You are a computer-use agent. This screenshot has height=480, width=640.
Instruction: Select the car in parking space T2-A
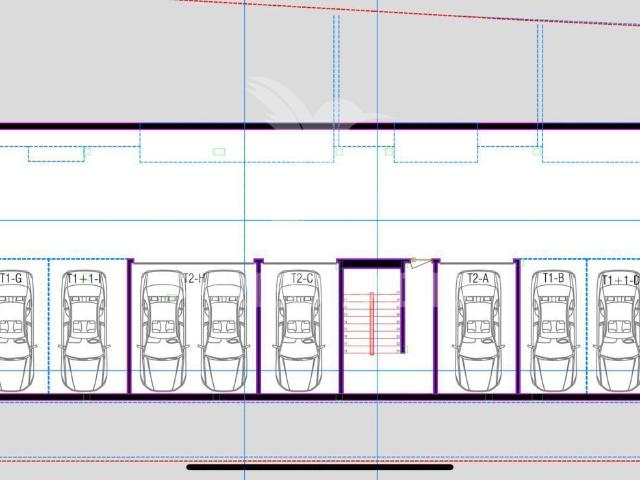point(478,331)
